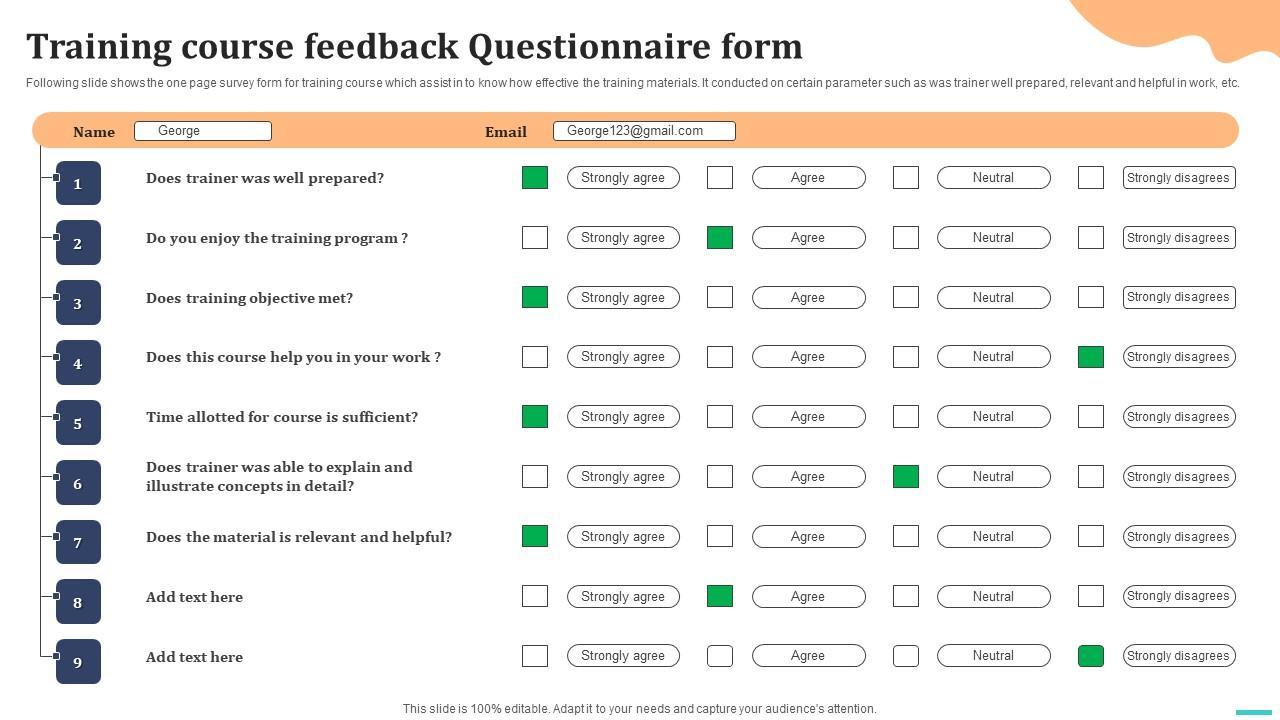Viewport: 1280px width, 720px height.
Task: Click the number 2 question badge
Action: 78,243
